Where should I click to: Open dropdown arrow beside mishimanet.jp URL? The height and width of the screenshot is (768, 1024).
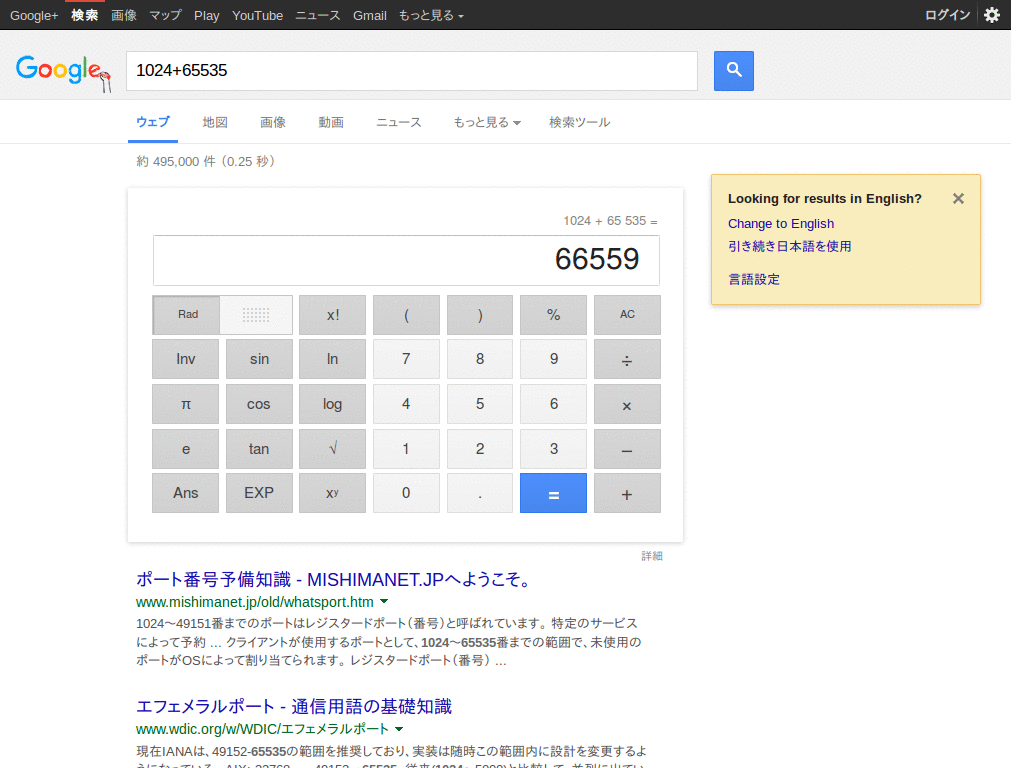pos(384,601)
